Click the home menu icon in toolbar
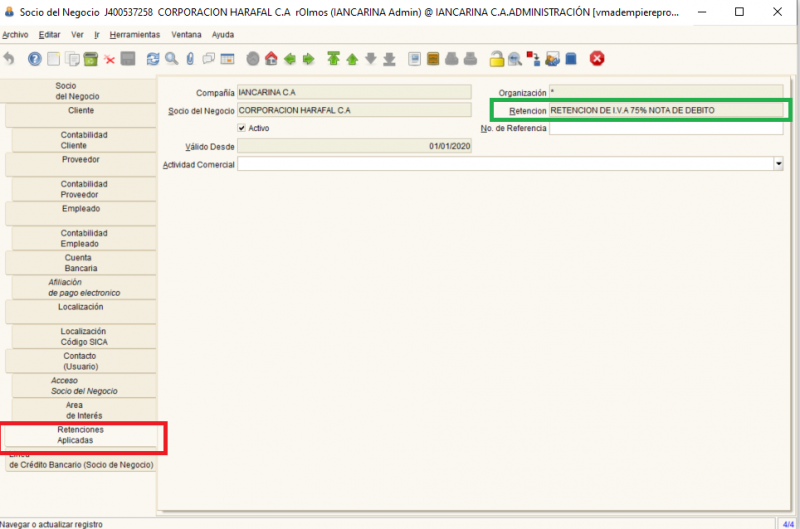This screenshot has height=529, width=800. coord(270,59)
